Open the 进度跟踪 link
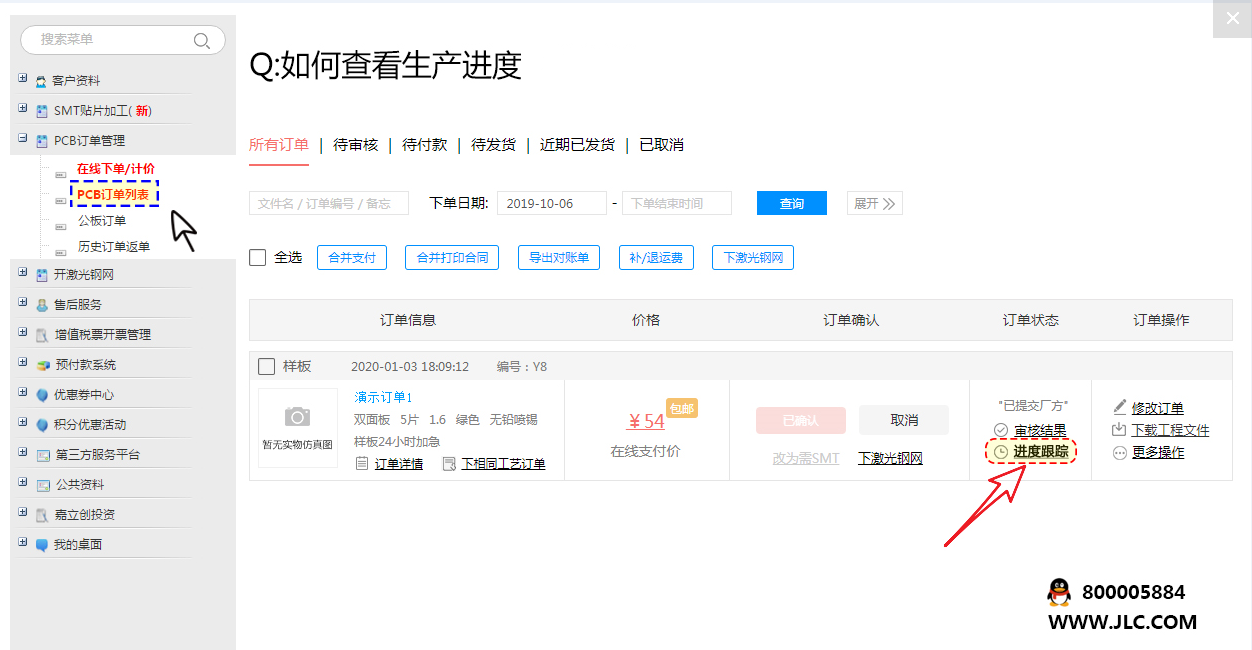The height and width of the screenshot is (650, 1252). (x=1040, y=452)
